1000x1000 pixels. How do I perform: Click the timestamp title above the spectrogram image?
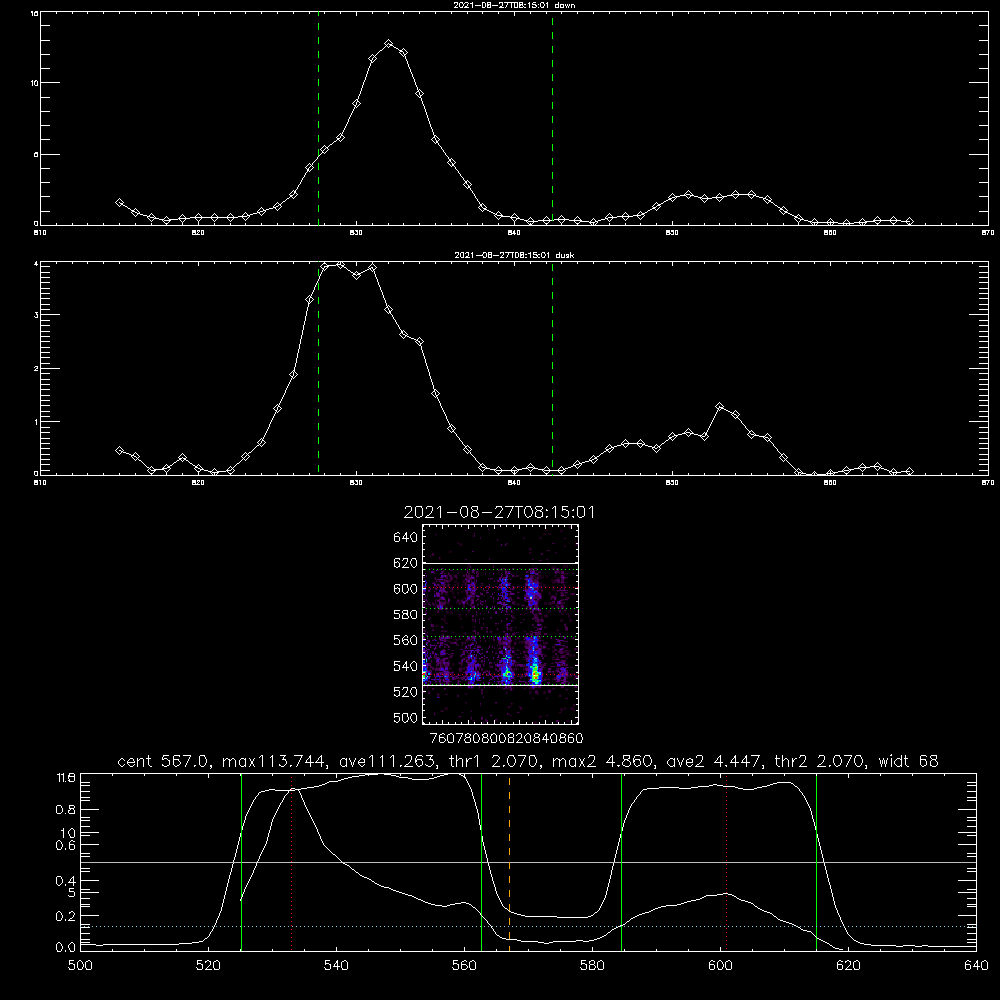click(x=499, y=512)
